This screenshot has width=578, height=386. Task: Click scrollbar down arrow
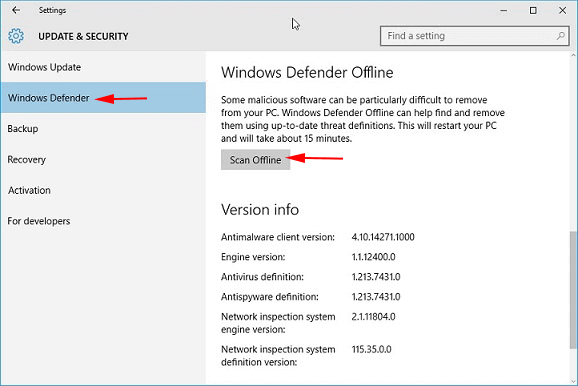pyautogui.click(x=573, y=381)
